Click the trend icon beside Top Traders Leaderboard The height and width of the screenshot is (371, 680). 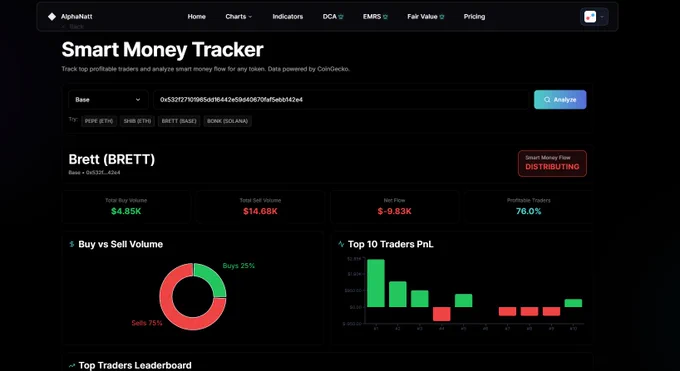point(72,366)
